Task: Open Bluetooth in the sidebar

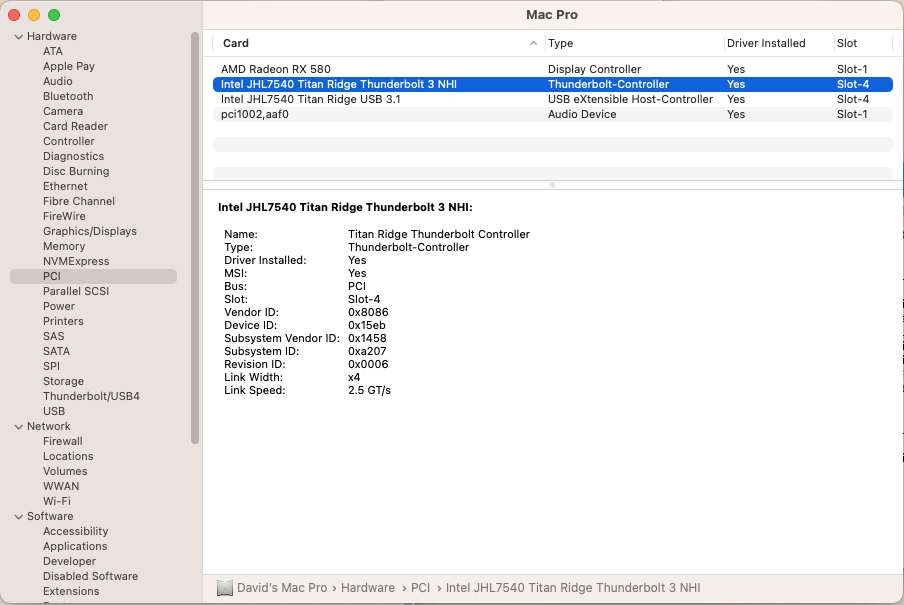Action: pos(68,96)
